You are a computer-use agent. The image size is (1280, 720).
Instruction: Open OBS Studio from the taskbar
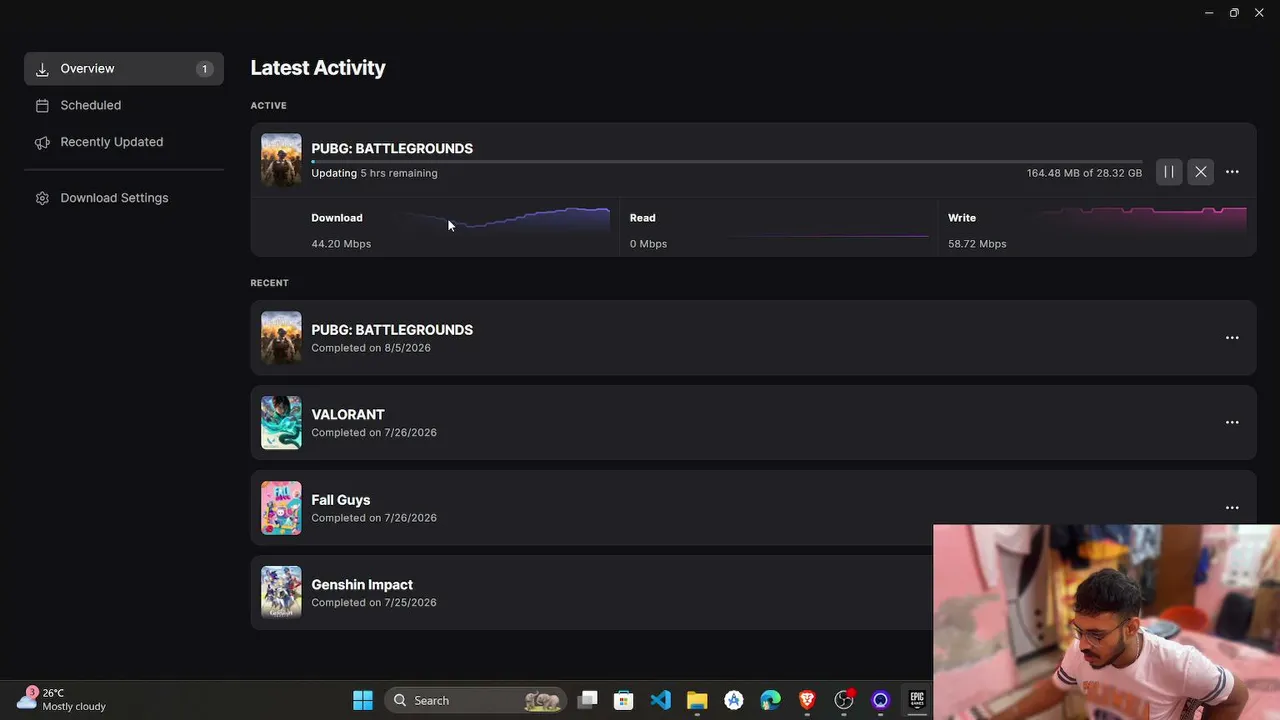[x=844, y=700]
